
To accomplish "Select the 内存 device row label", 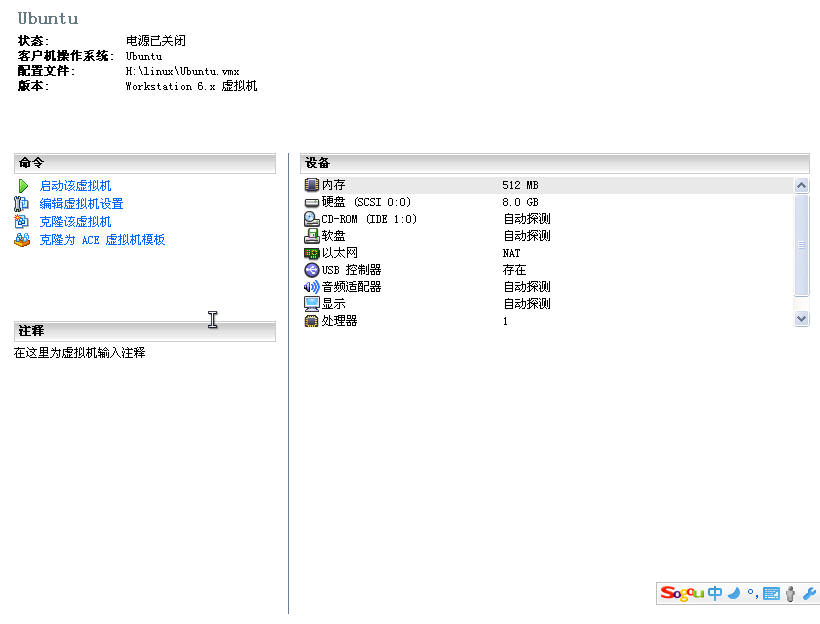I will (334, 185).
